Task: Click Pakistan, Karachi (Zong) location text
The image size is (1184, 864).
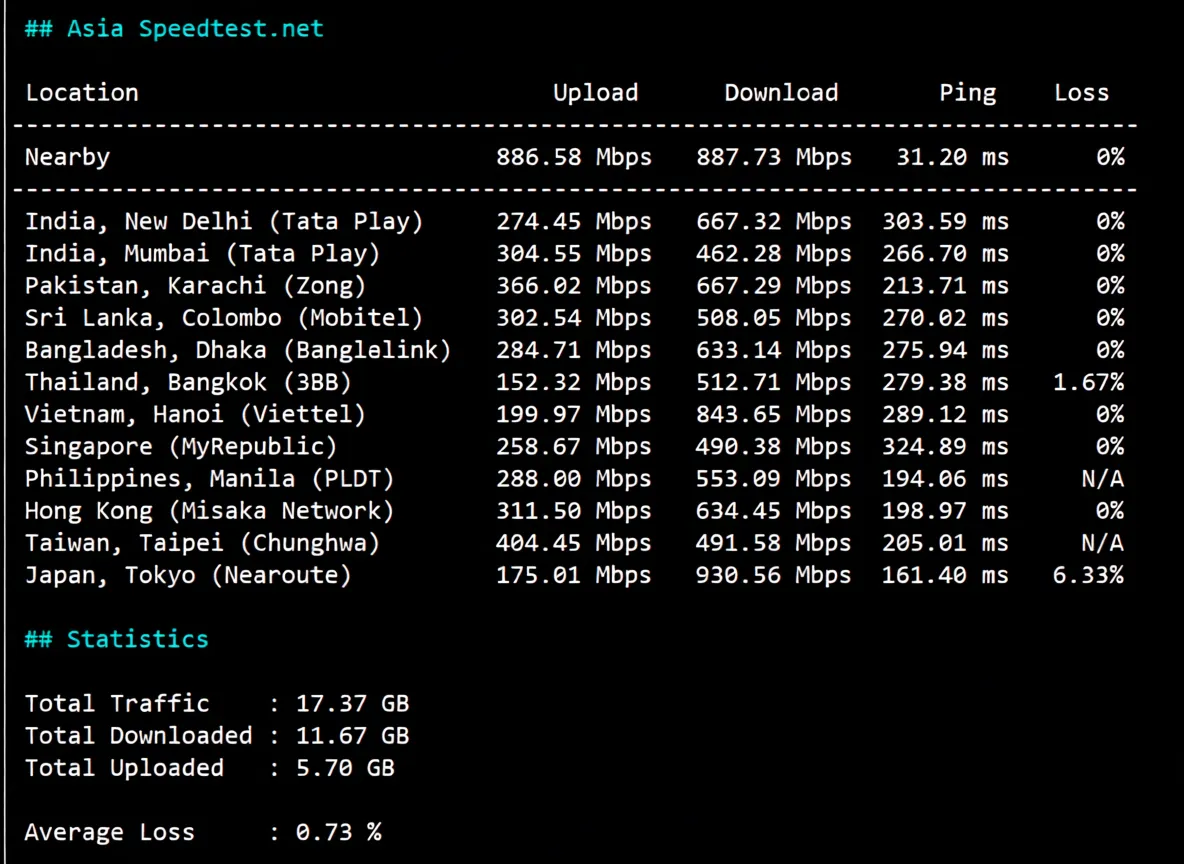Action: [194, 285]
